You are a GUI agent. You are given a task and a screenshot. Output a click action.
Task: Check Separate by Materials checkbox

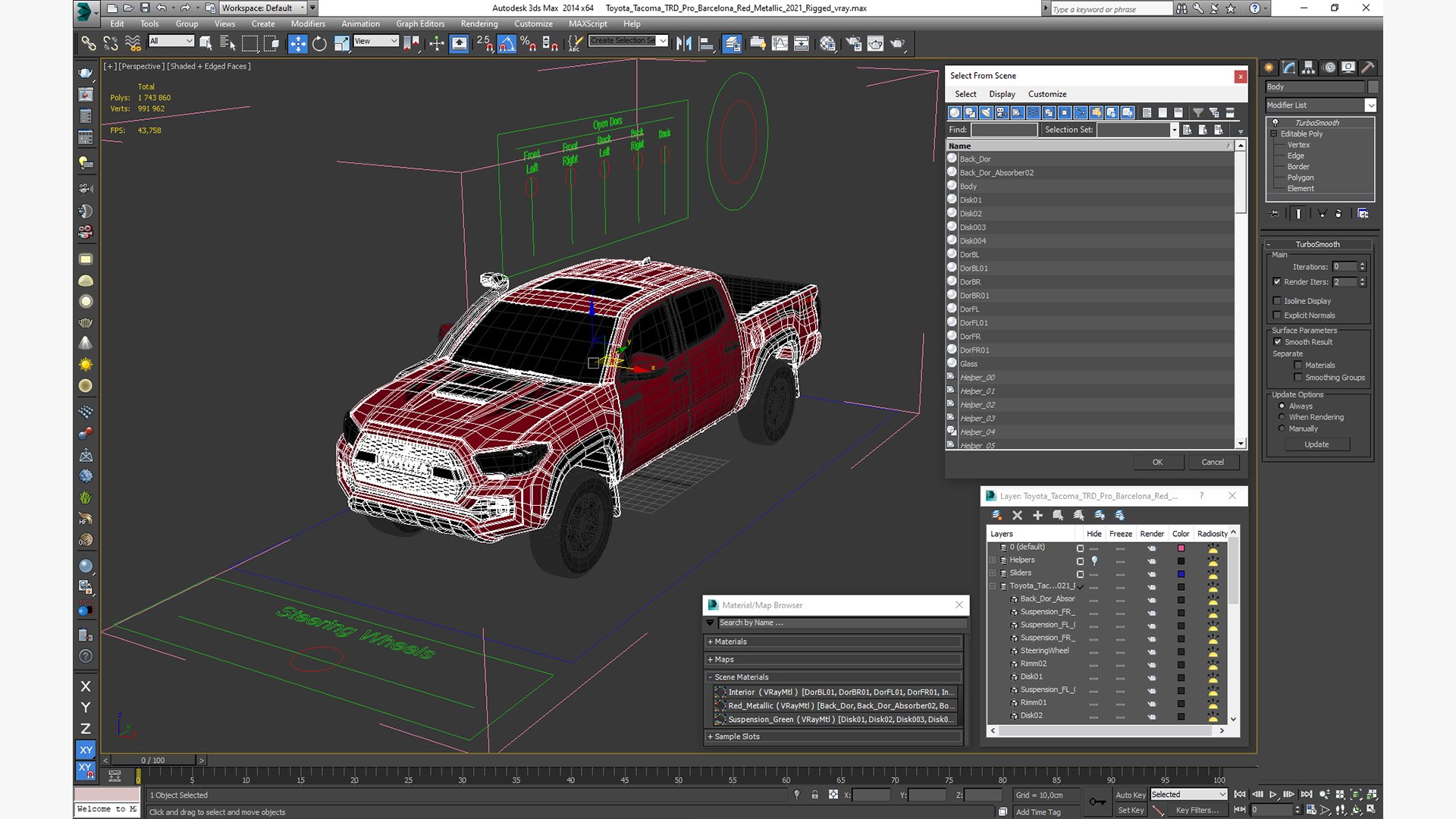point(1298,366)
